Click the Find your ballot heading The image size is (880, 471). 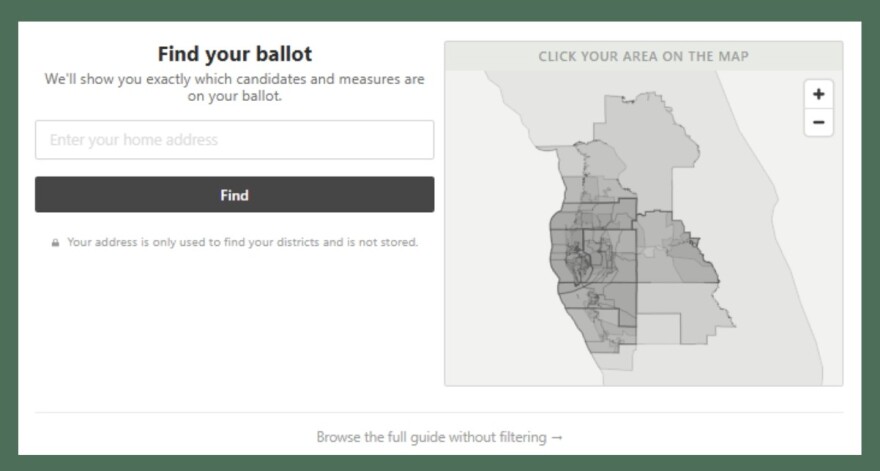tap(235, 54)
